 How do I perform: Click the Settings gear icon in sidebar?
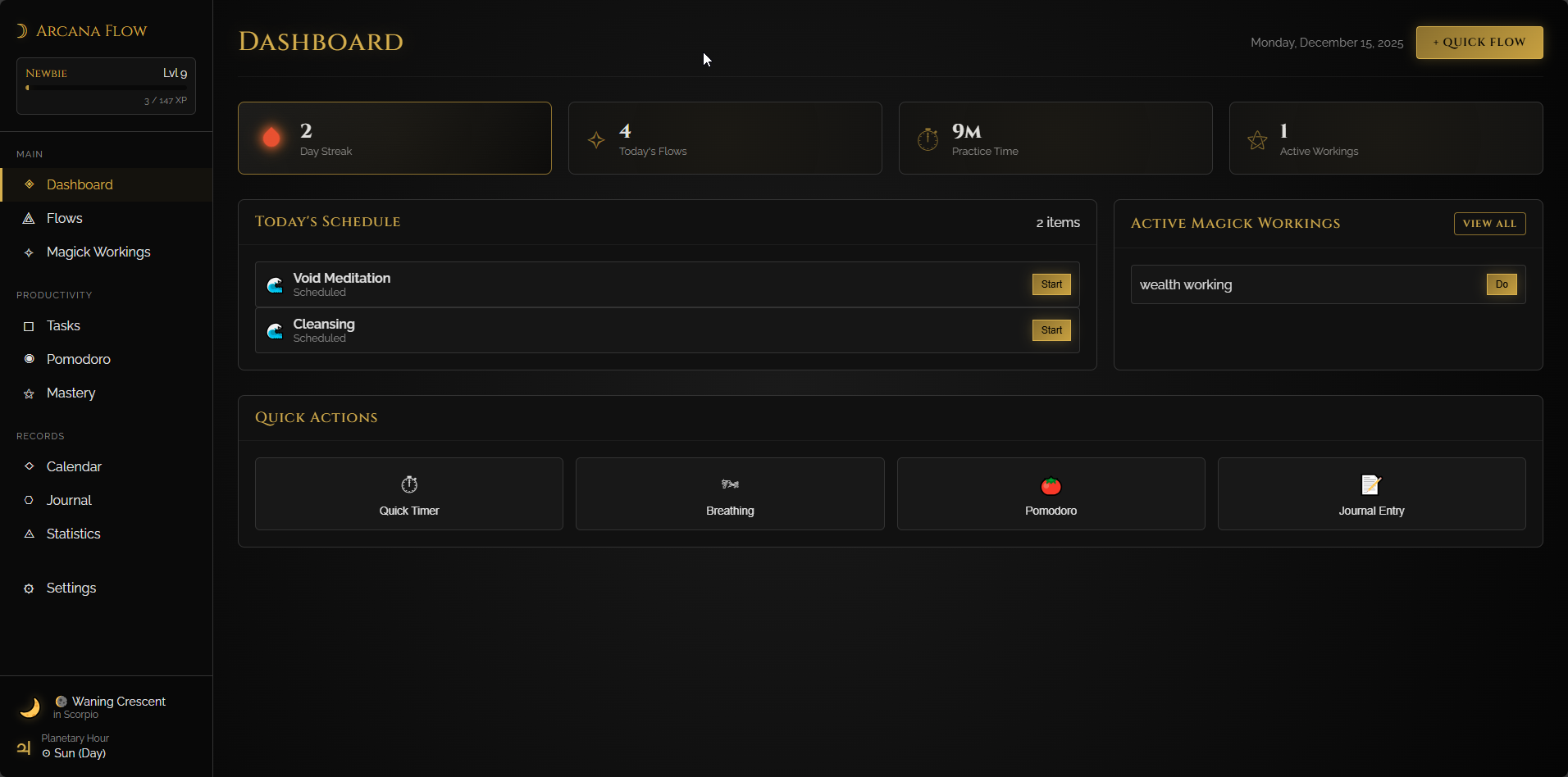click(29, 588)
